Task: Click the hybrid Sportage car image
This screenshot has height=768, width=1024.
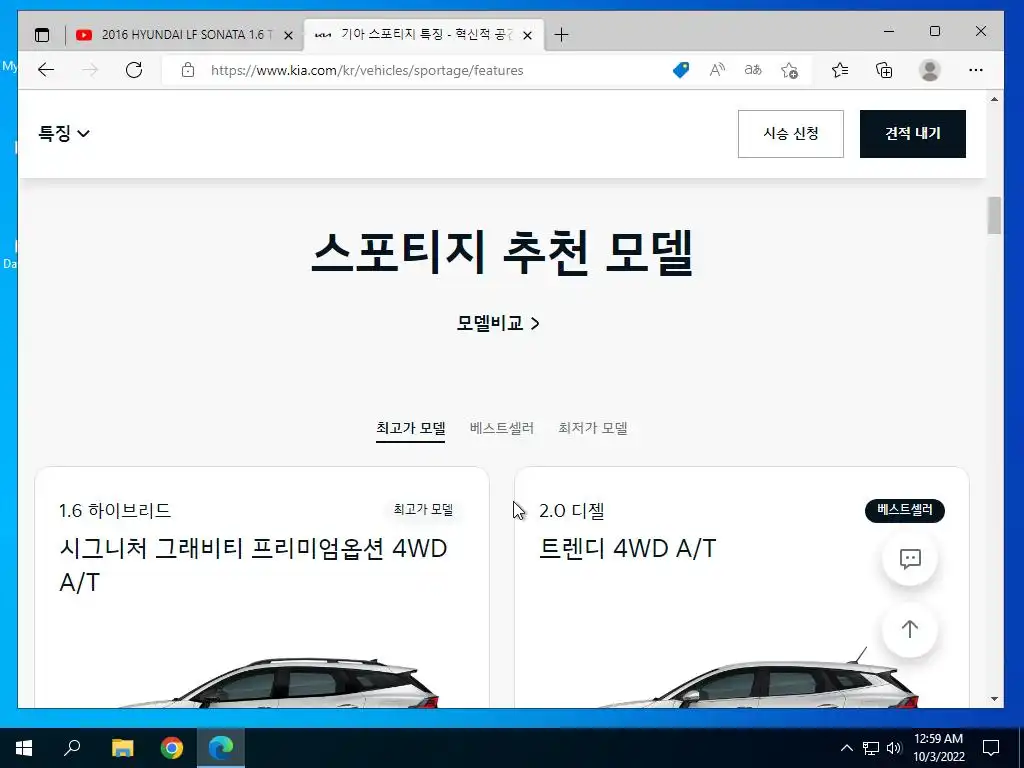Action: pyautogui.click(x=281, y=682)
